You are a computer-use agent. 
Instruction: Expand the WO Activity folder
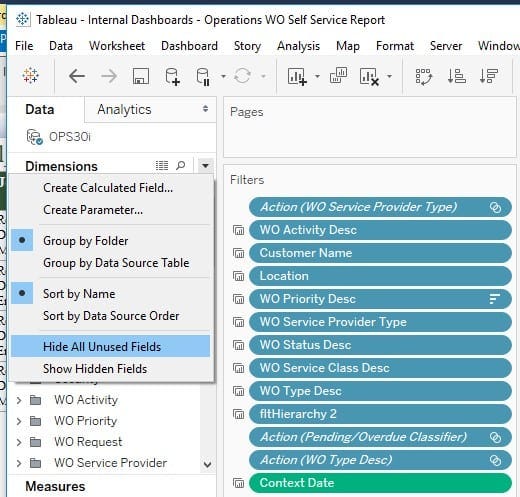19,400
